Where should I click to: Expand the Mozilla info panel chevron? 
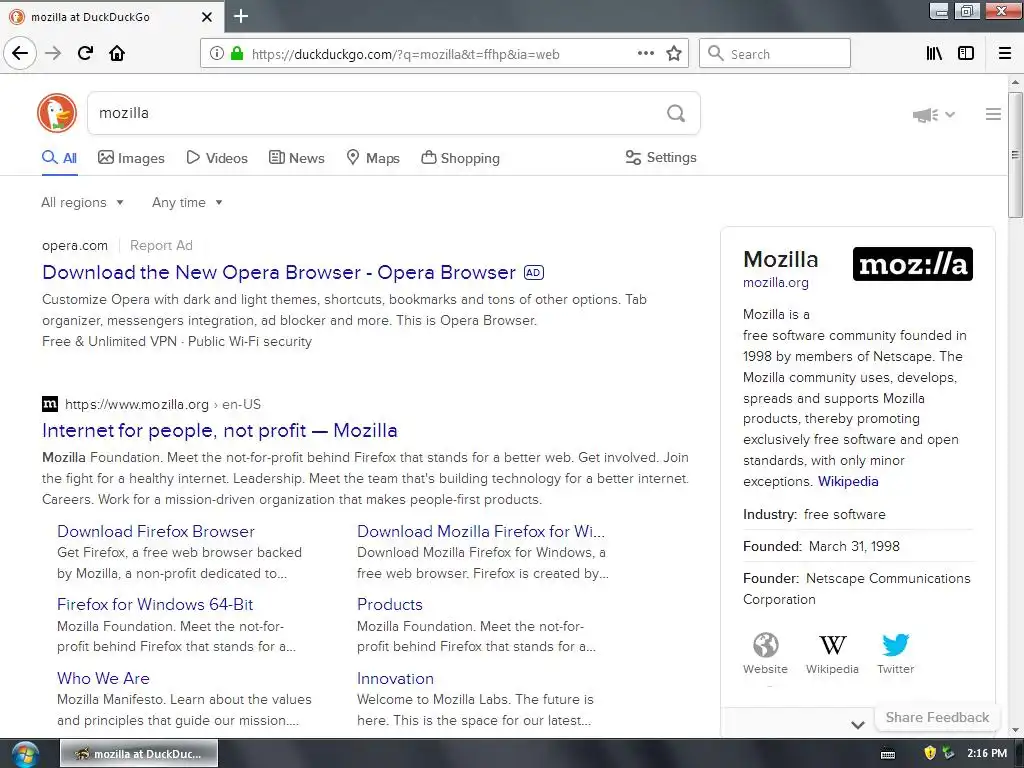[x=858, y=724]
